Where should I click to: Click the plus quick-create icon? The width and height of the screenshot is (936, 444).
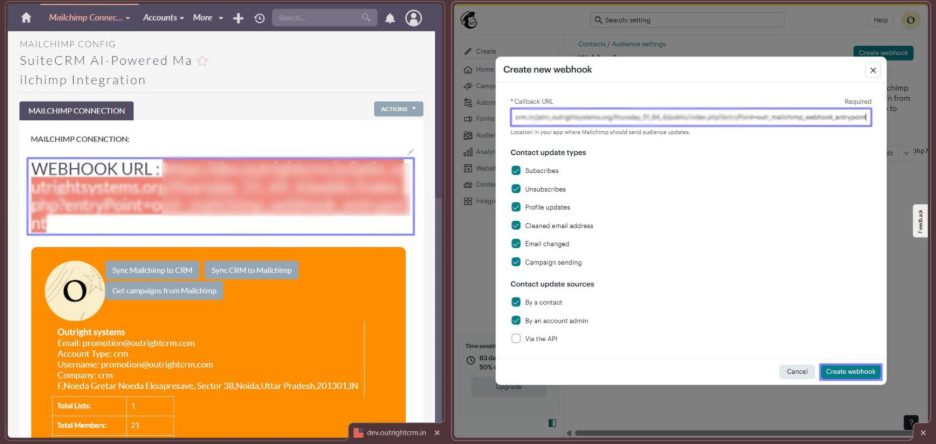(238, 18)
